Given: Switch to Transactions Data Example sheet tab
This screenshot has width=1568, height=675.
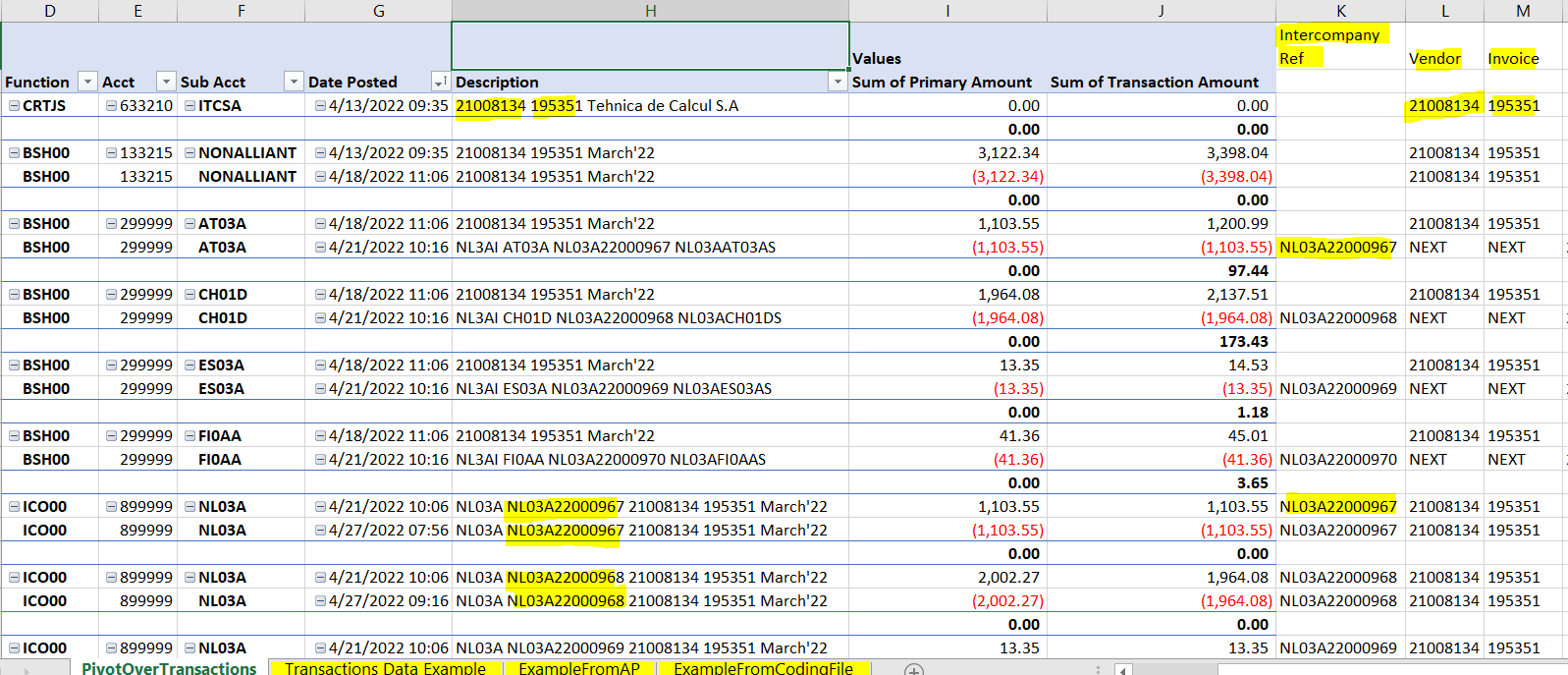Looking at the screenshot, I should (x=385, y=668).
